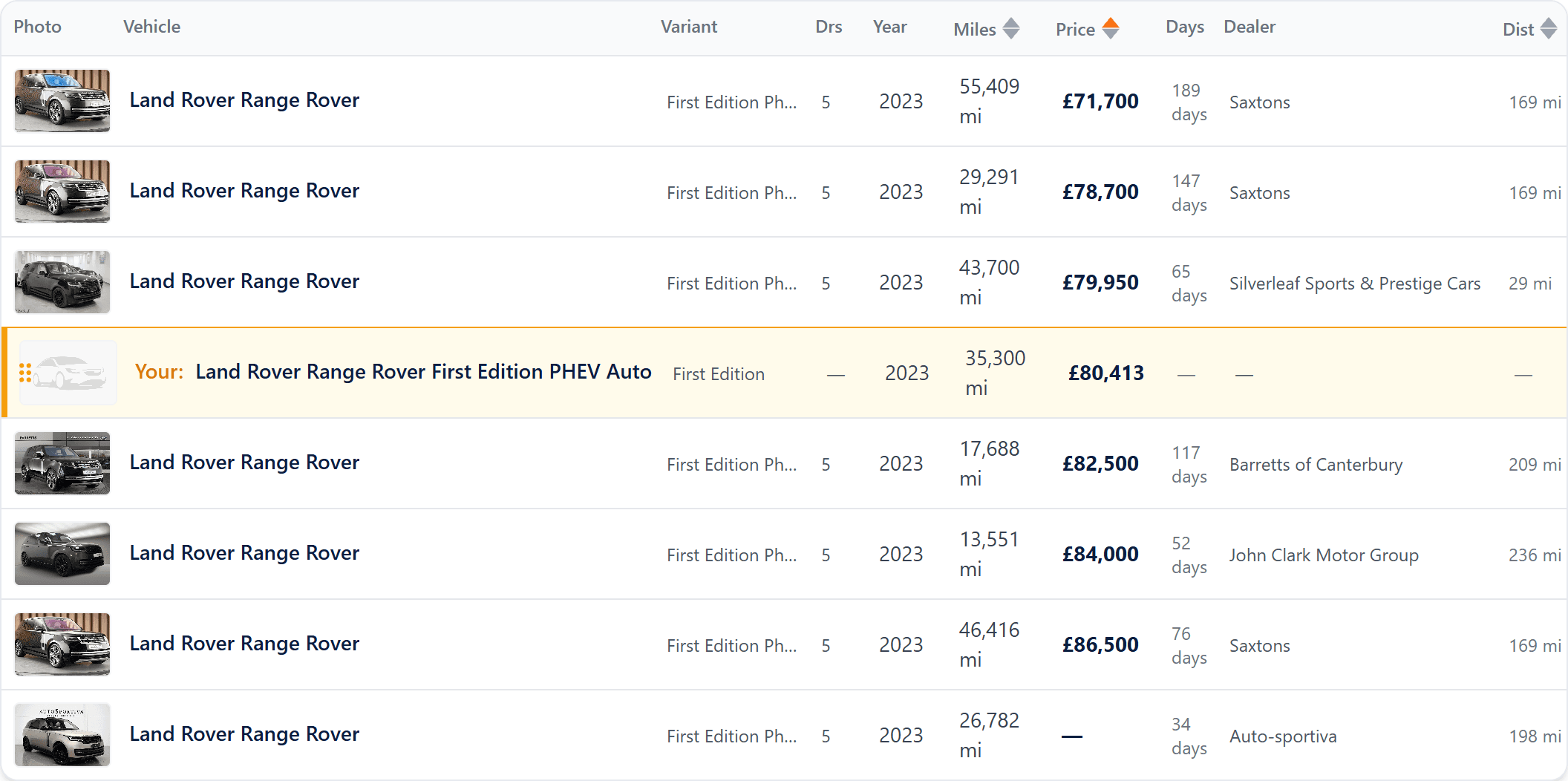Click the 35,300 mi mileage in Your row
The image size is (1568, 781).
coord(995,373)
